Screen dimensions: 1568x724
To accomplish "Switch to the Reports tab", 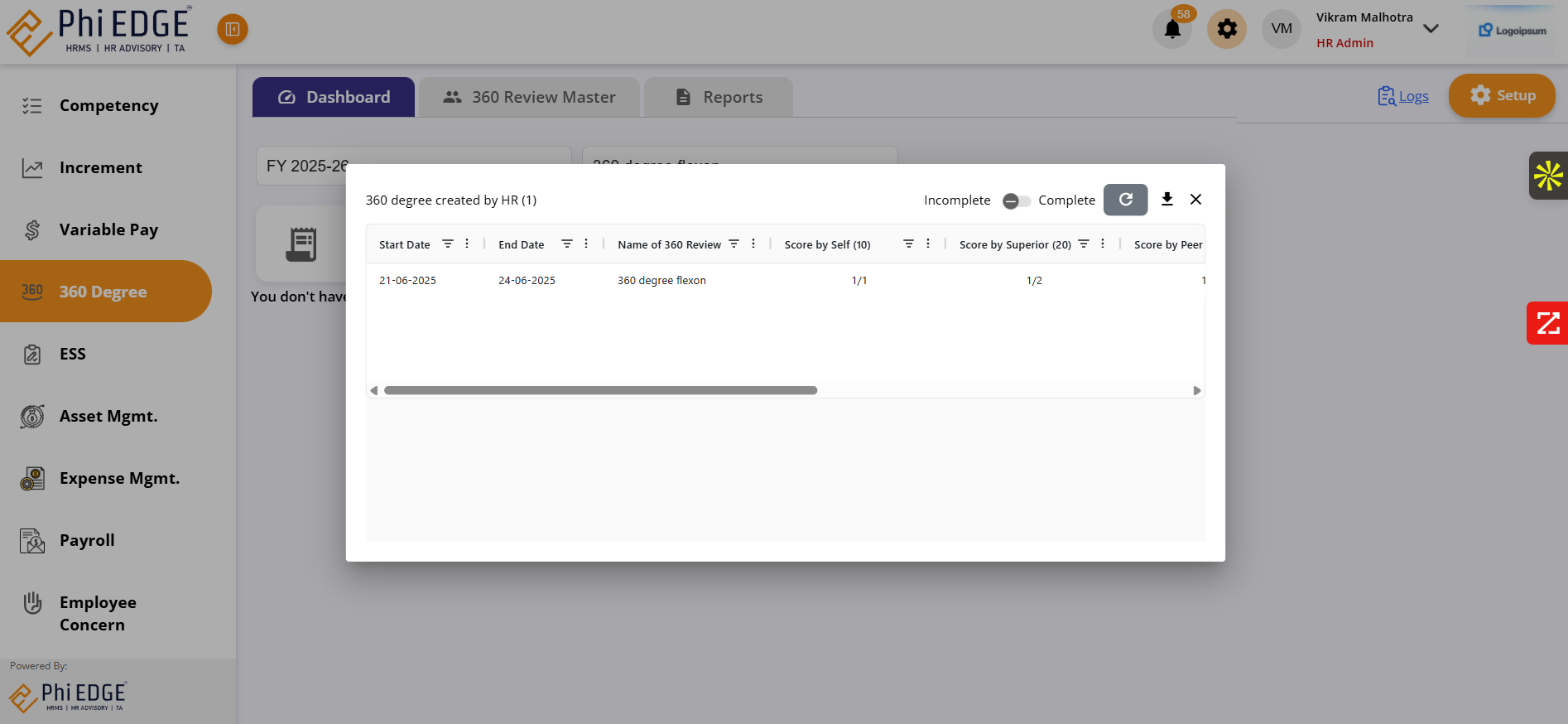I will (x=719, y=97).
